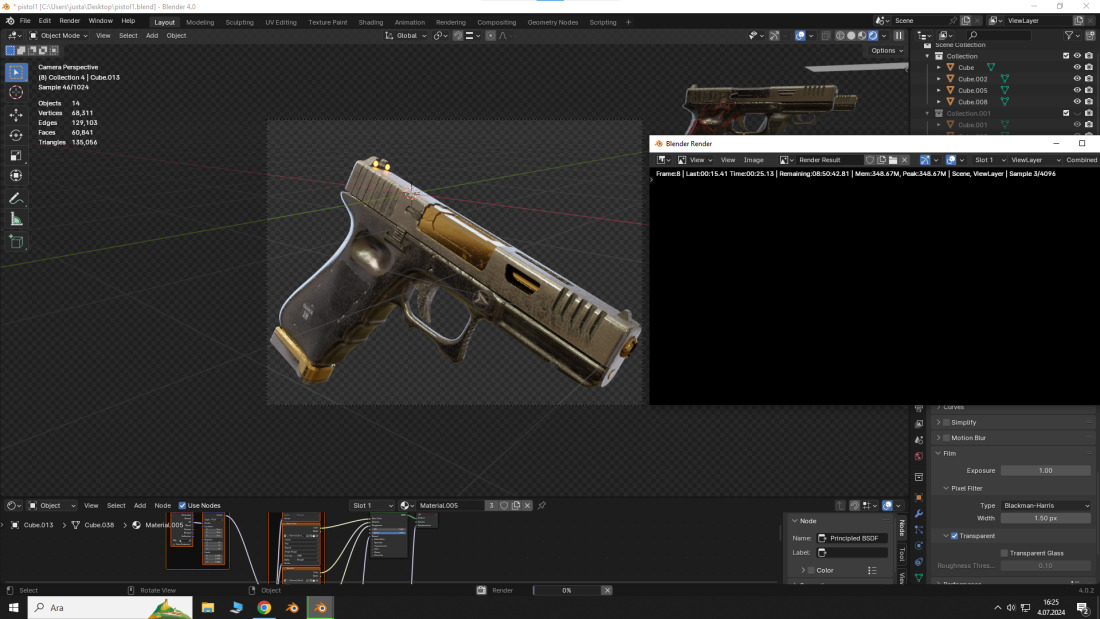The image size is (1100, 619).
Task: Cancel the render with the progress X button
Action: 608,590
